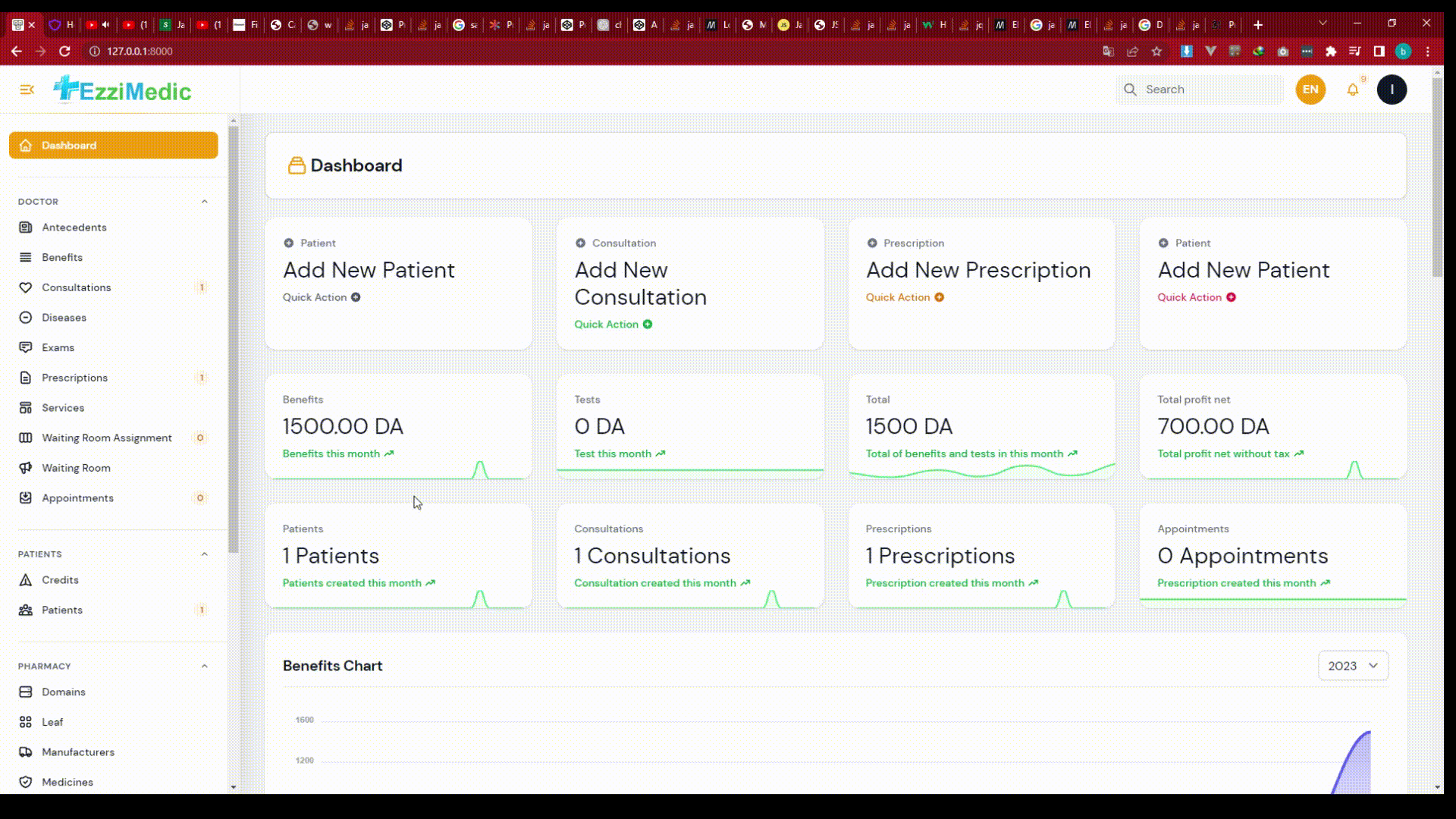Open Consultations menu item

pyautogui.click(x=77, y=287)
